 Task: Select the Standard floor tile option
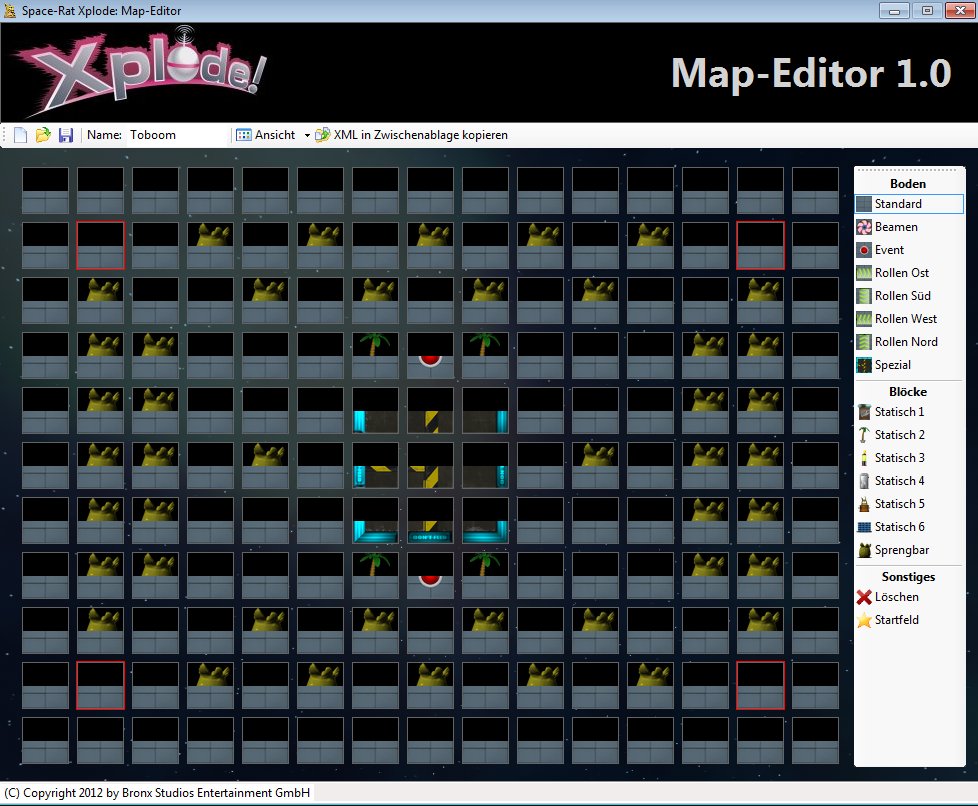pos(908,204)
